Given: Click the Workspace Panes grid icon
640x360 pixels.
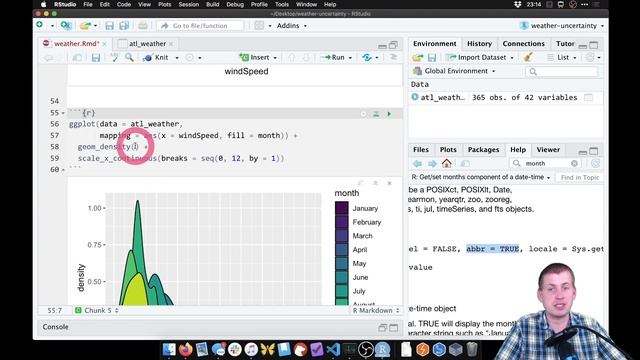Looking at the screenshot, I should (259, 25).
